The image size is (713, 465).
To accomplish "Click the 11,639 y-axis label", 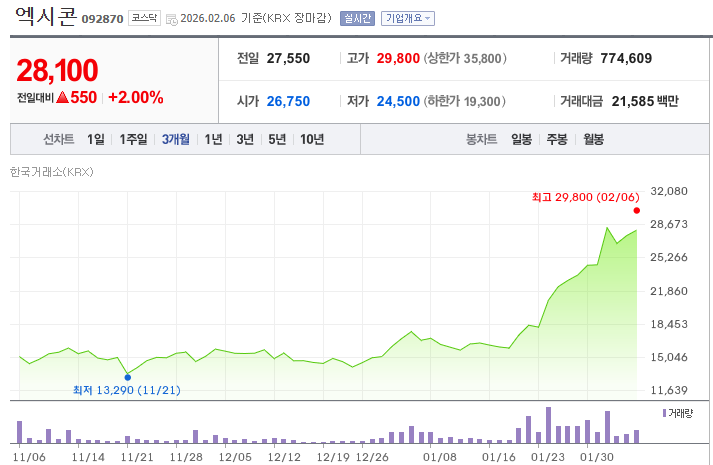I will (669, 390).
